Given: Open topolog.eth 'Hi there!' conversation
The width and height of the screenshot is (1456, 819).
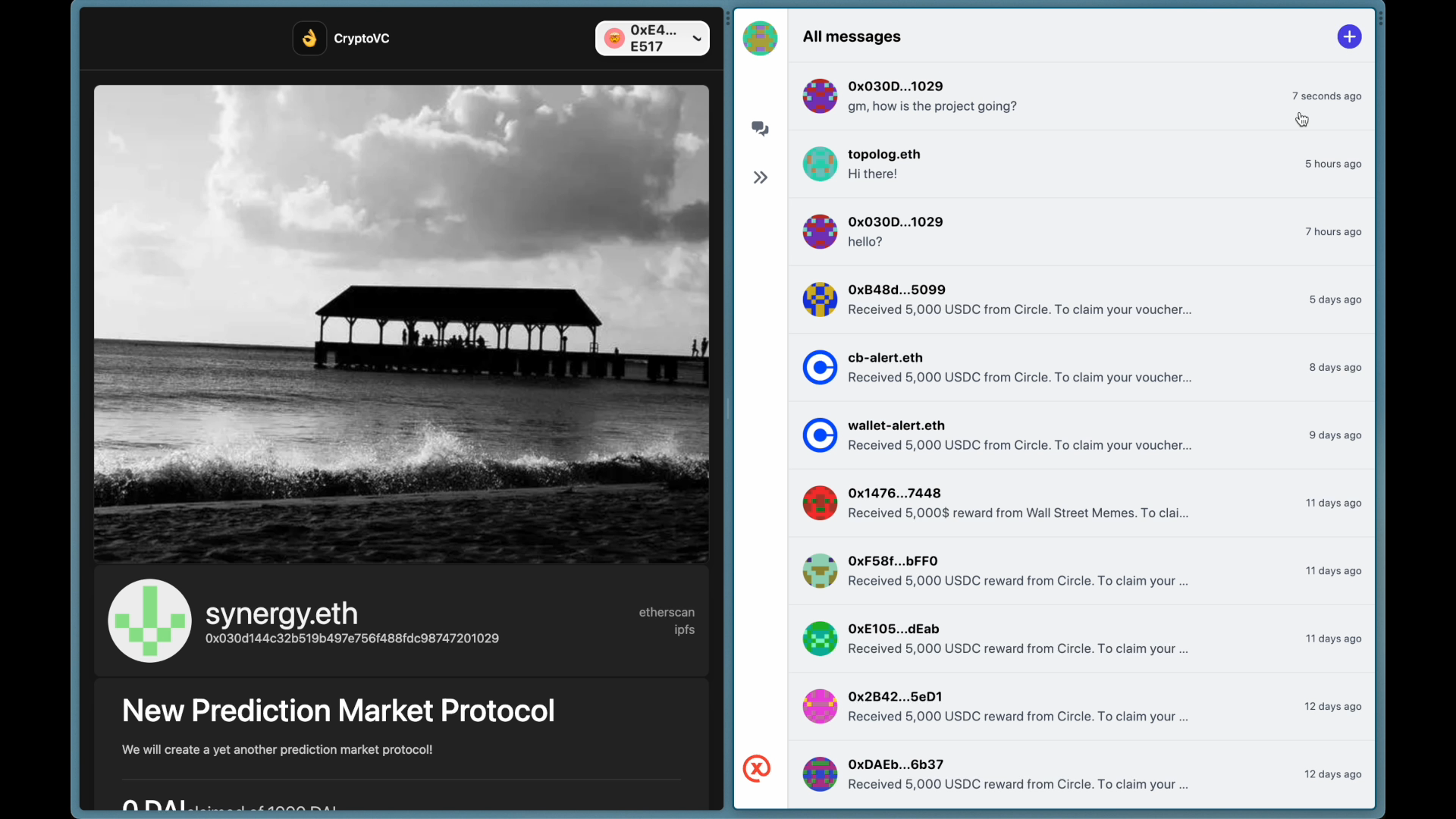Looking at the screenshot, I should 1081,164.
